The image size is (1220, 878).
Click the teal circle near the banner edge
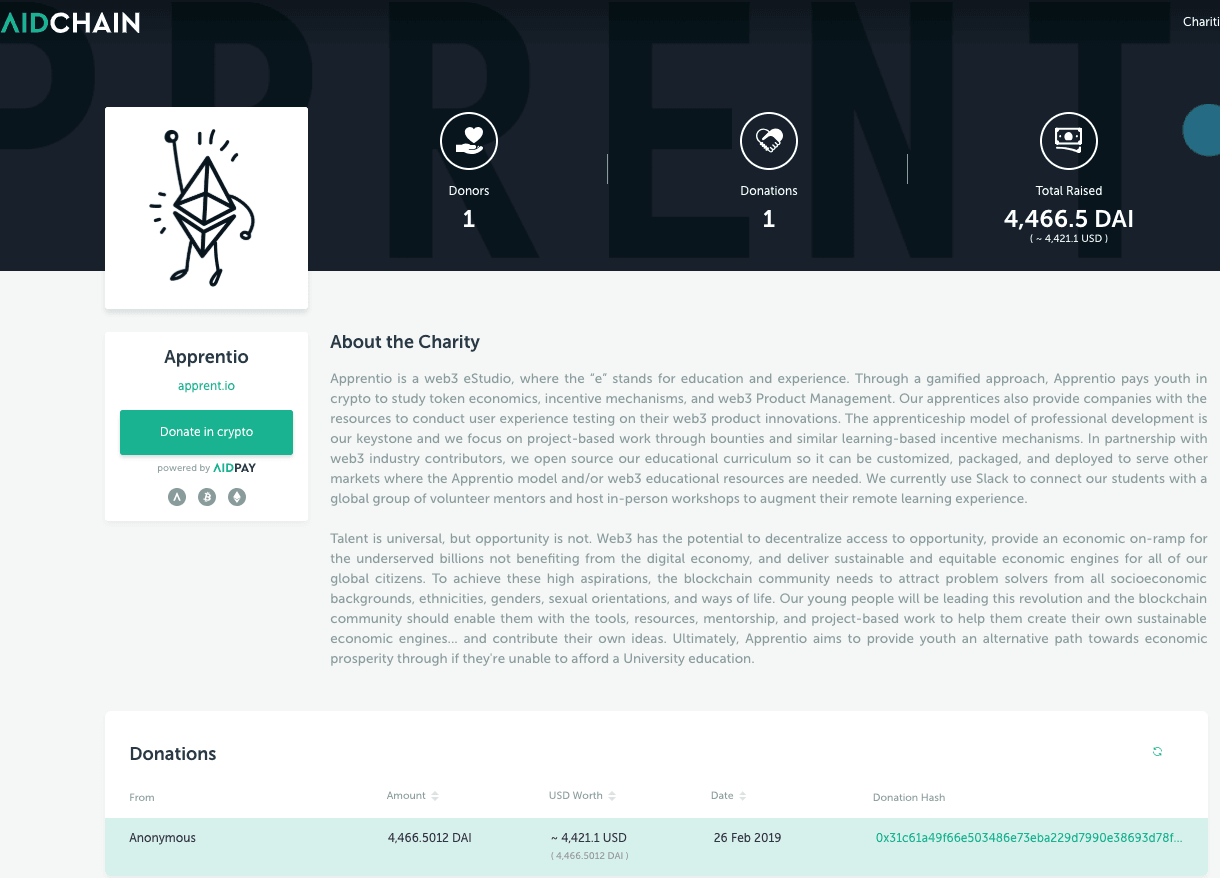(x=1201, y=130)
